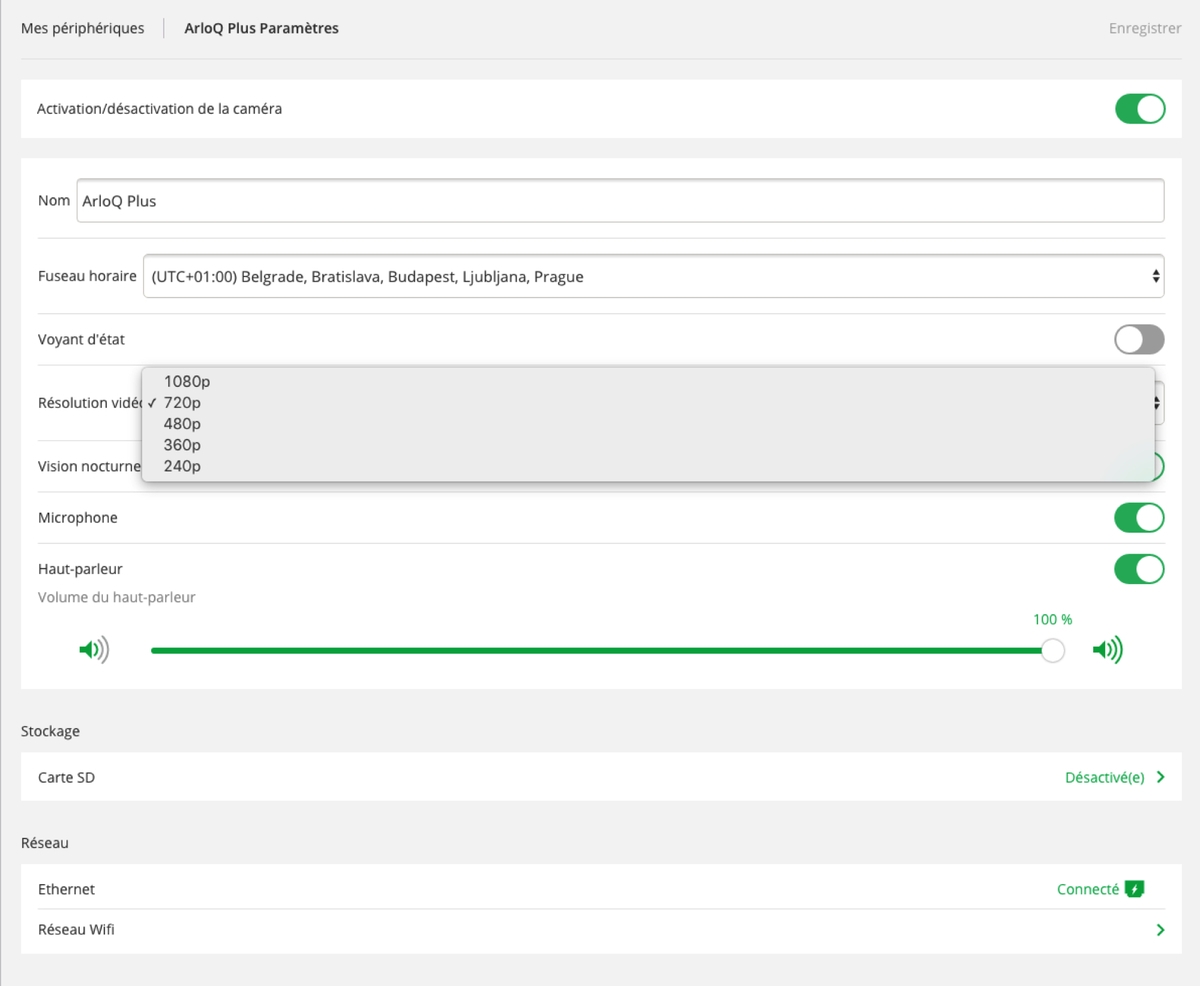Go back to Mes périphériques
This screenshot has width=1200, height=986.
click(x=83, y=28)
